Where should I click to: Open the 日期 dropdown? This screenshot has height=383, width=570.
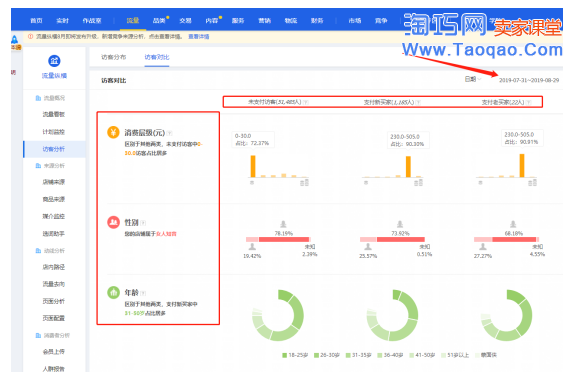click(473, 79)
